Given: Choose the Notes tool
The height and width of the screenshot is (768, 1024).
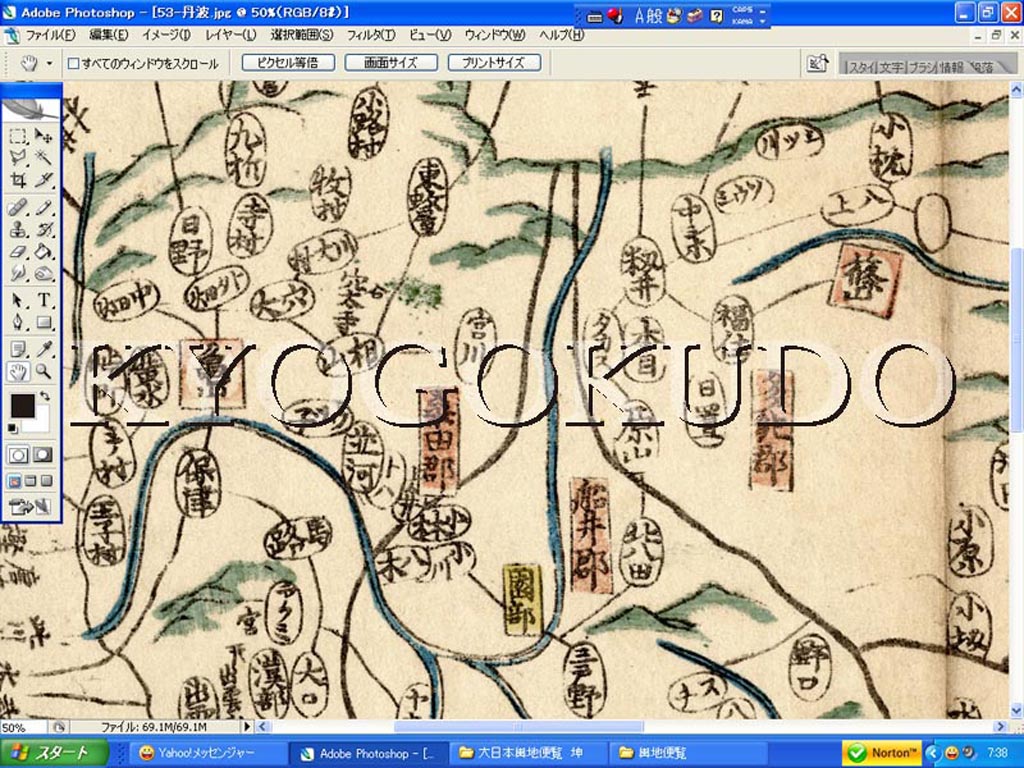Looking at the screenshot, I should tap(18, 349).
